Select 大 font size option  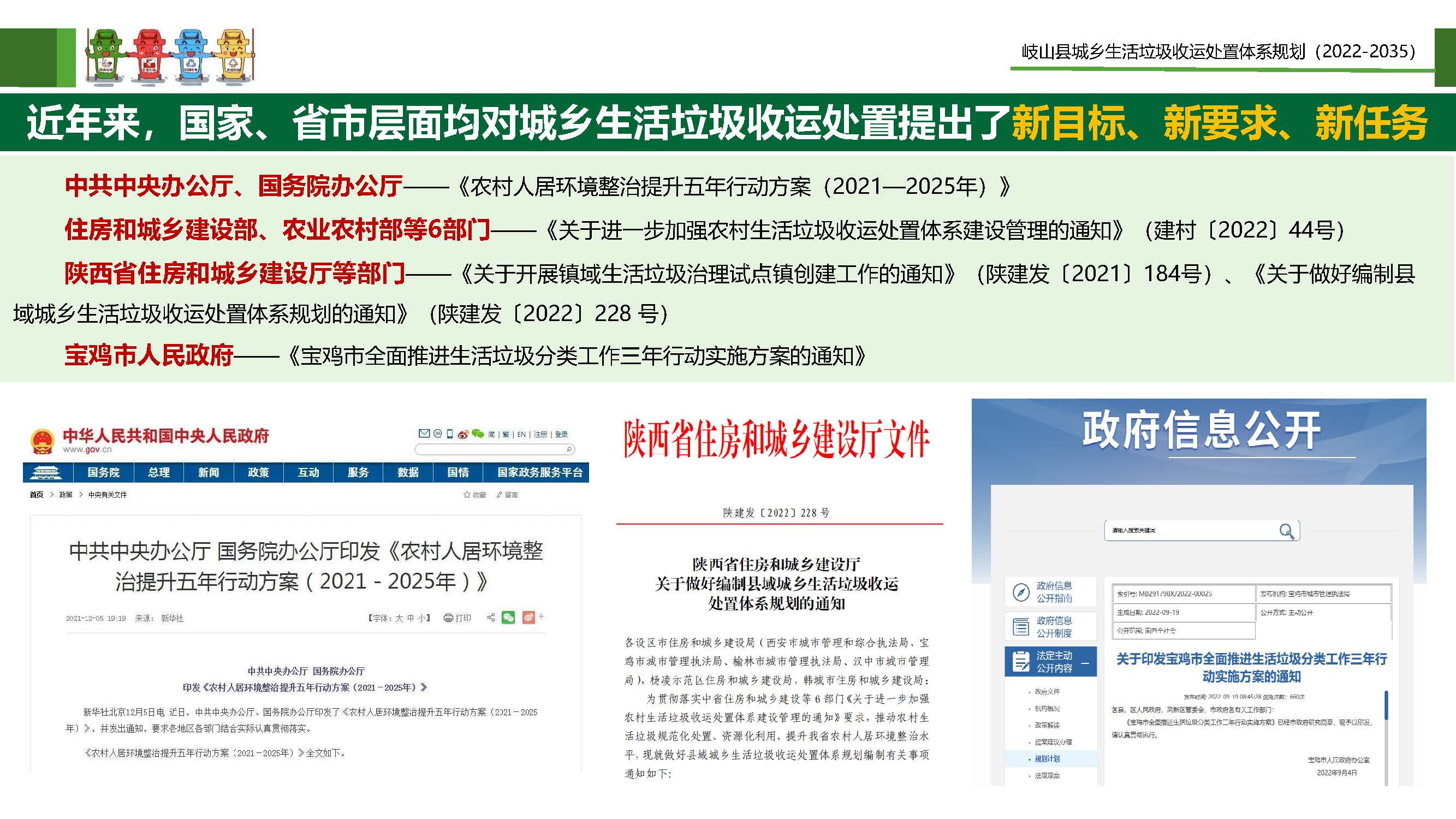click(x=399, y=619)
